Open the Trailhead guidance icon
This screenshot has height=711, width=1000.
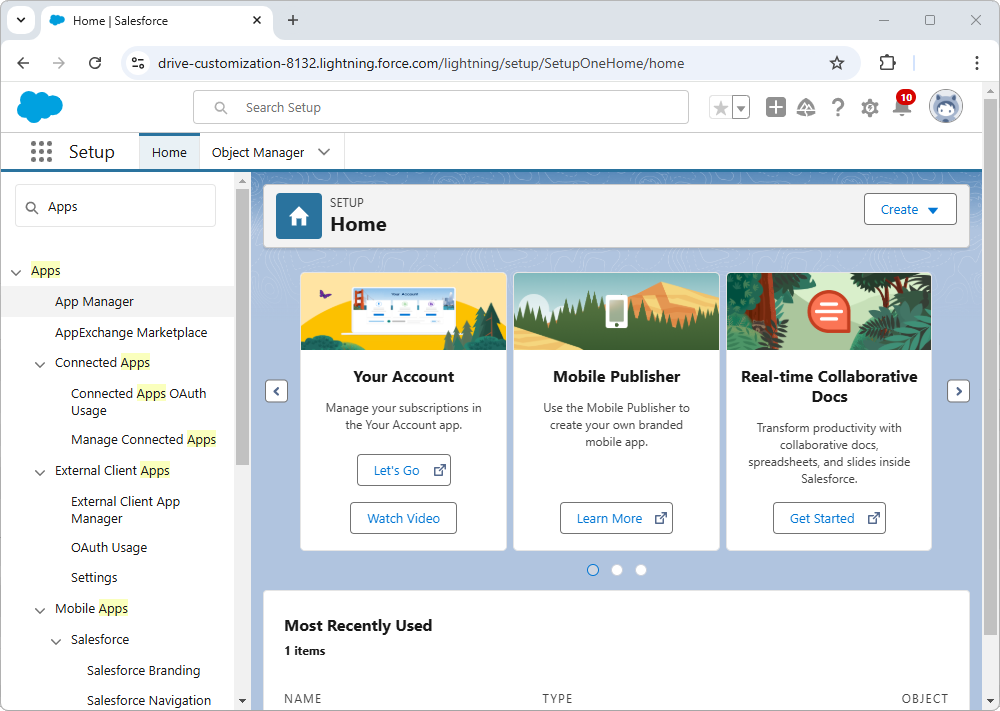806,108
